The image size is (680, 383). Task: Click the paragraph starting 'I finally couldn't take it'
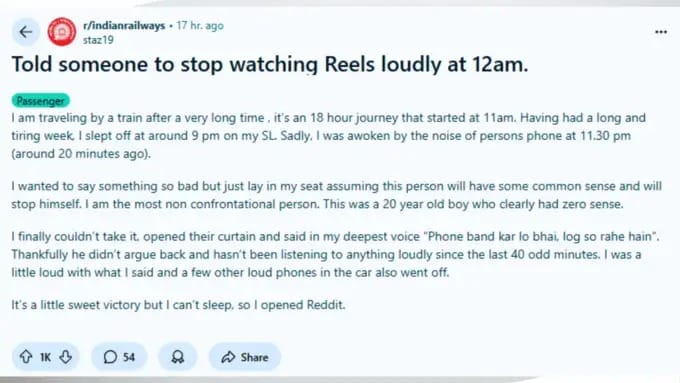[x=336, y=255]
